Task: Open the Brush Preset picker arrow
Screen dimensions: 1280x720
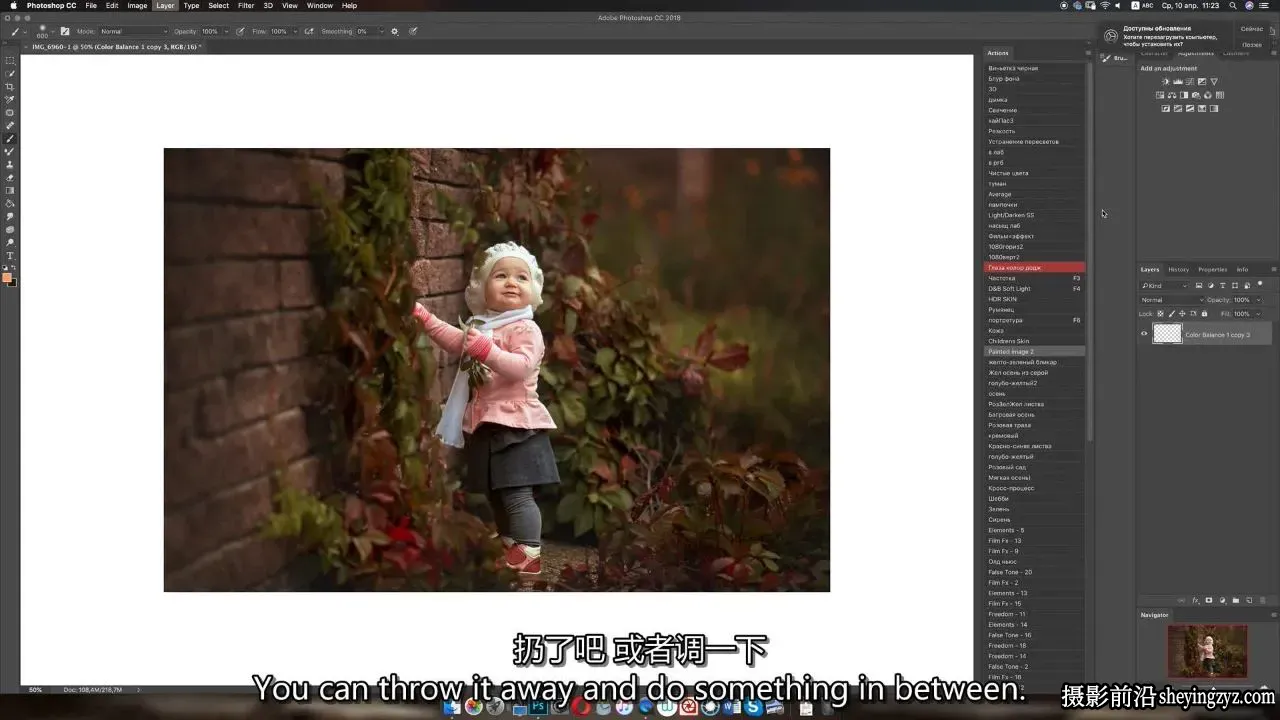Action: [52, 31]
